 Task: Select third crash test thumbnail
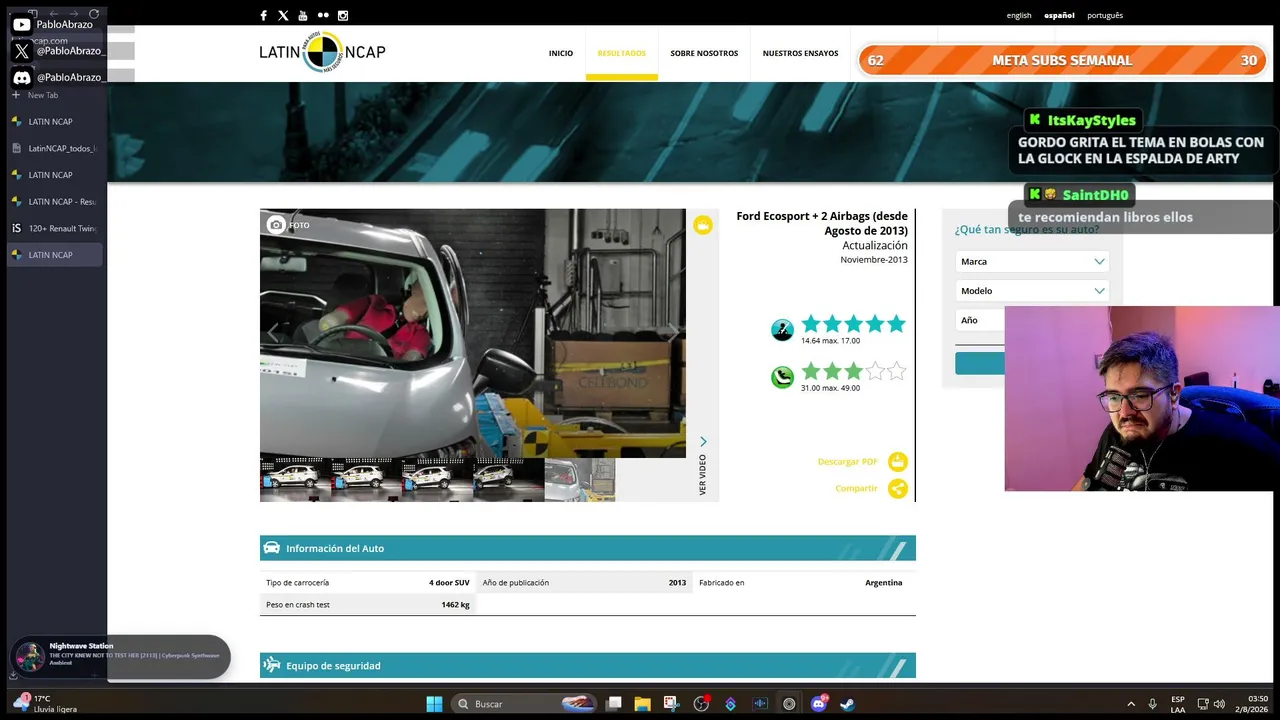pyautogui.click(x=437, y=479)
